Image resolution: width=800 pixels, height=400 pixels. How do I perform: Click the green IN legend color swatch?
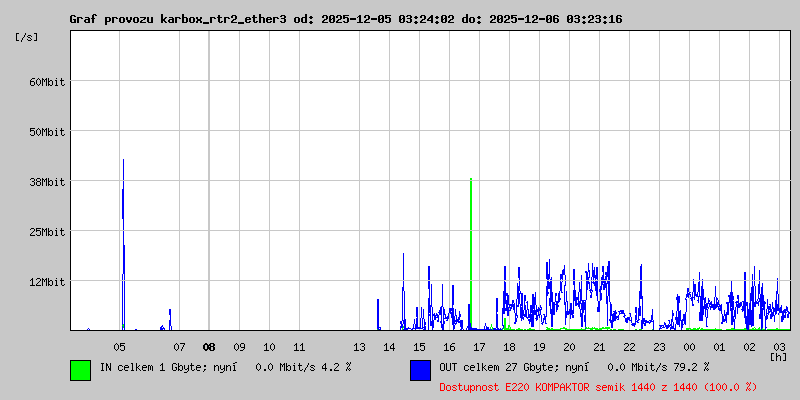pyautogui.click(x=80, y=370)
